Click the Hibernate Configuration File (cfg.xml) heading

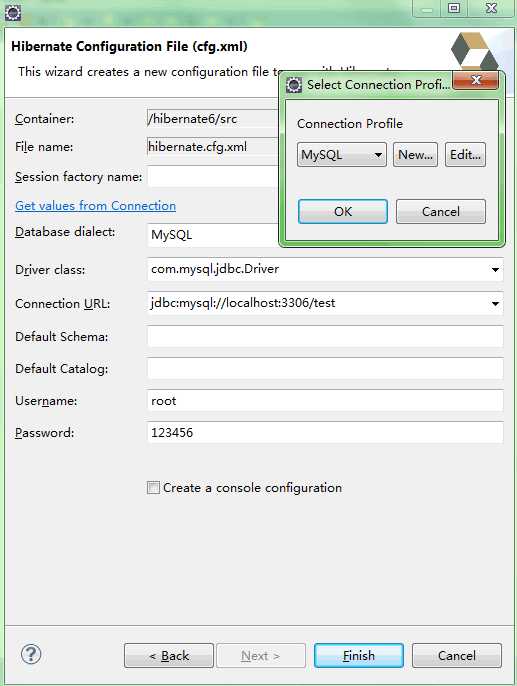(x=129, y=46)
